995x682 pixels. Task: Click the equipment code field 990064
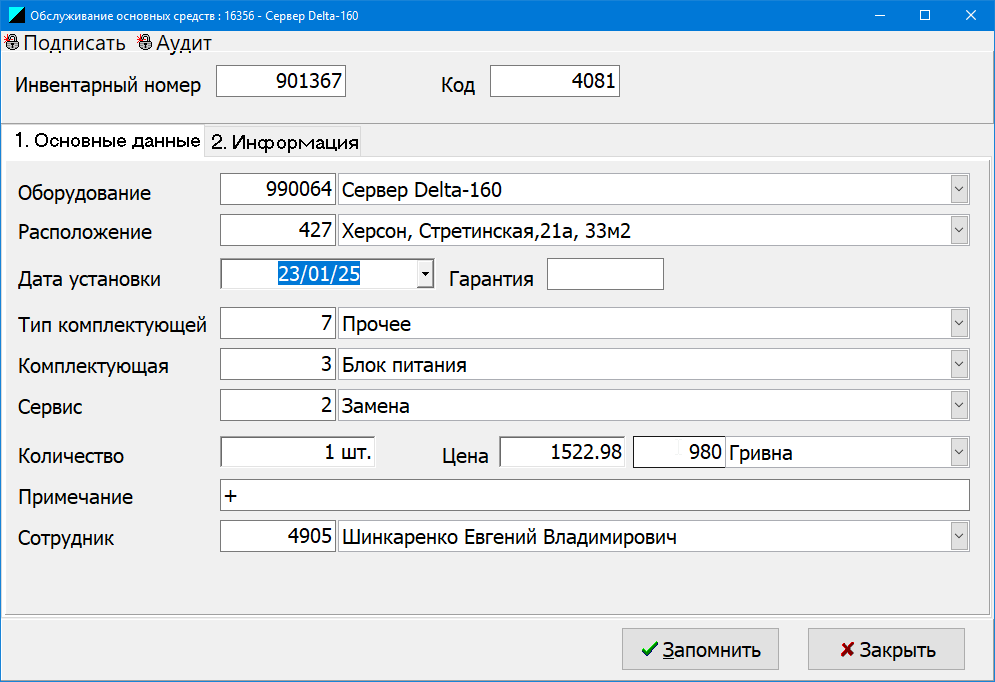coord(278,190)
